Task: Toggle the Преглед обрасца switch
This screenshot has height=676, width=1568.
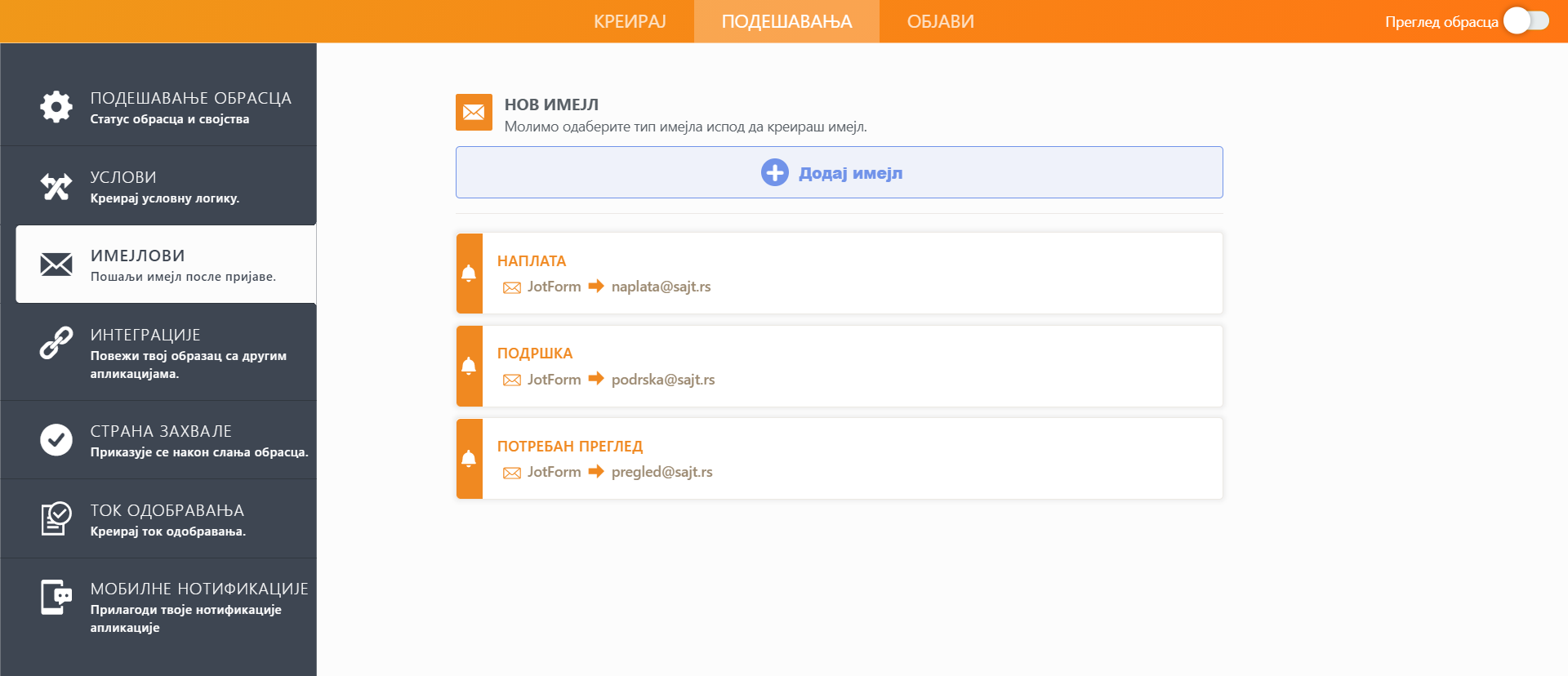Action: [1526, 21]
